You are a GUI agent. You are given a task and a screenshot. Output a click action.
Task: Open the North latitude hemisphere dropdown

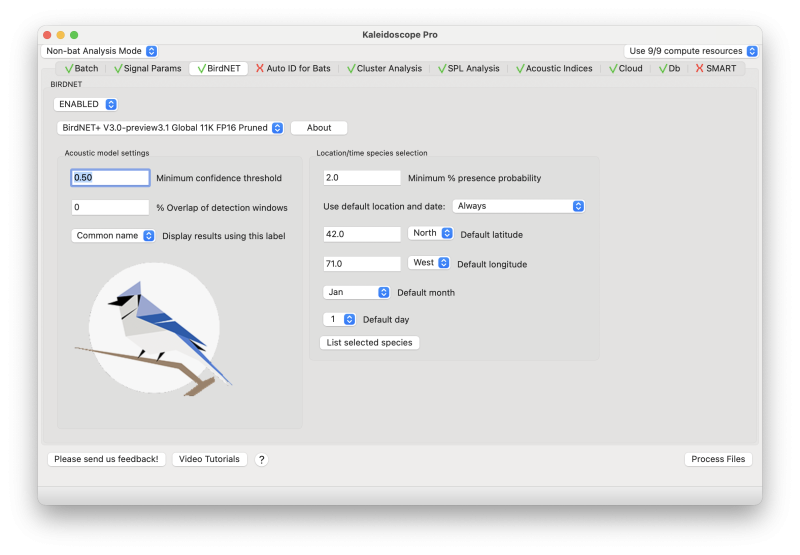pyautogui.click(x=431, y=233)
